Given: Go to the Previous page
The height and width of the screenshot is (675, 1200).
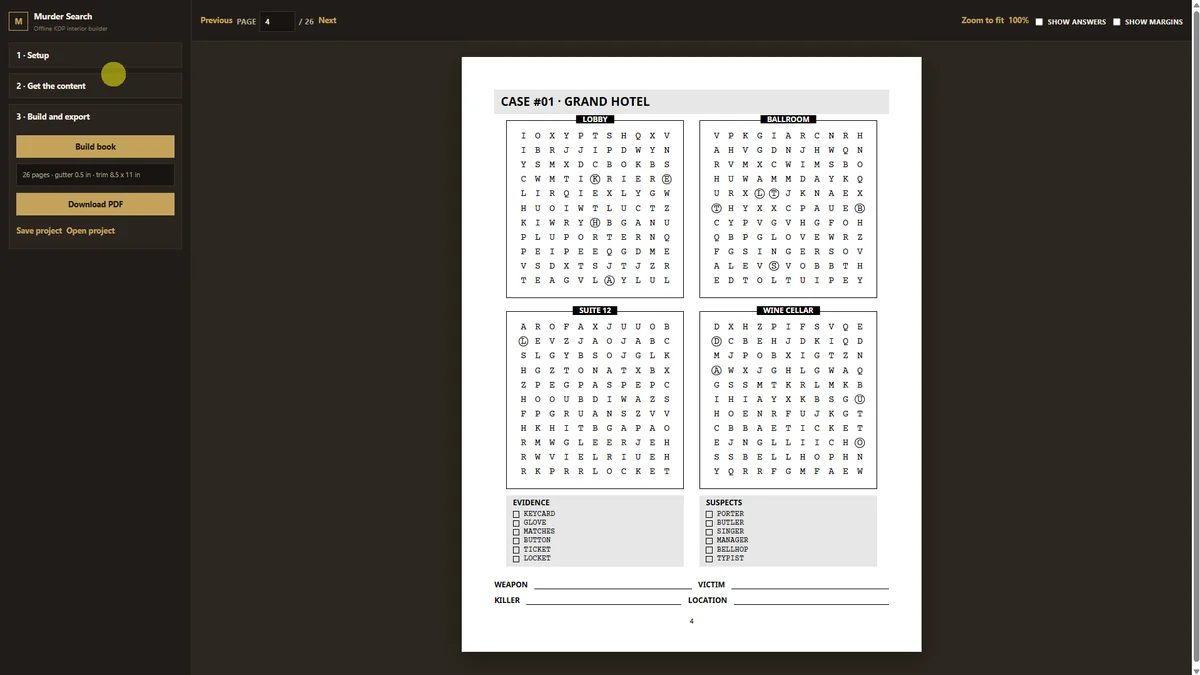Looking at the screenshot, I should [216, 20].
